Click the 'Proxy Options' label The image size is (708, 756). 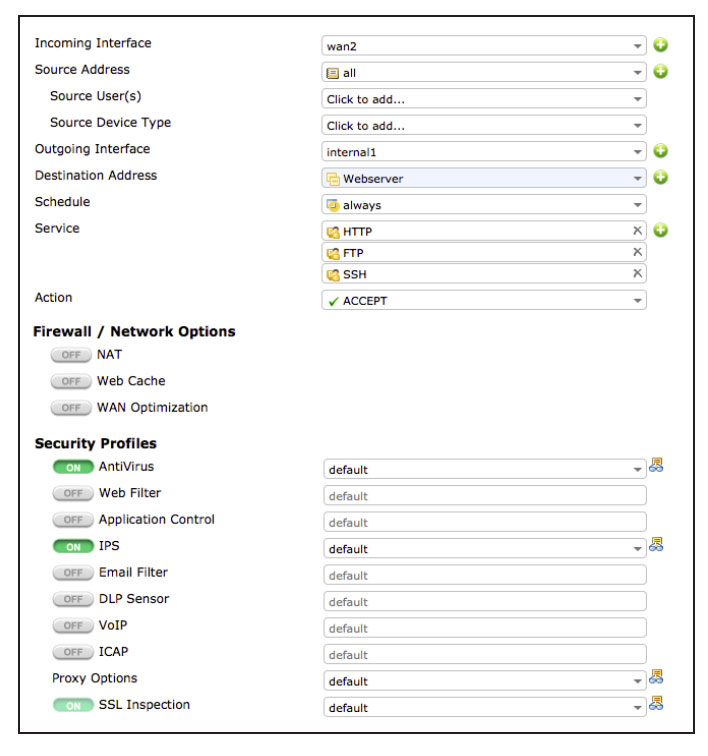pos(95,678)
